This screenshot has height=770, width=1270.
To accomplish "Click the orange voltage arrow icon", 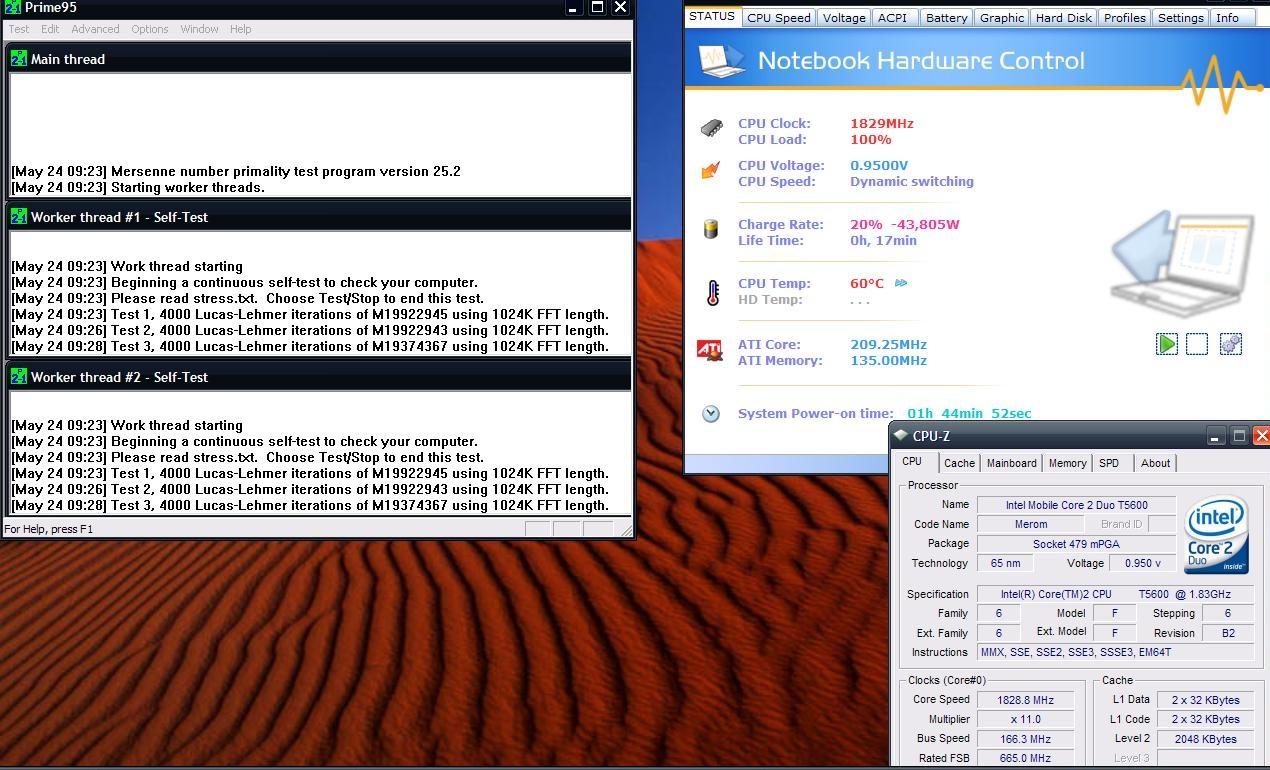I will [x=711, y=171].
